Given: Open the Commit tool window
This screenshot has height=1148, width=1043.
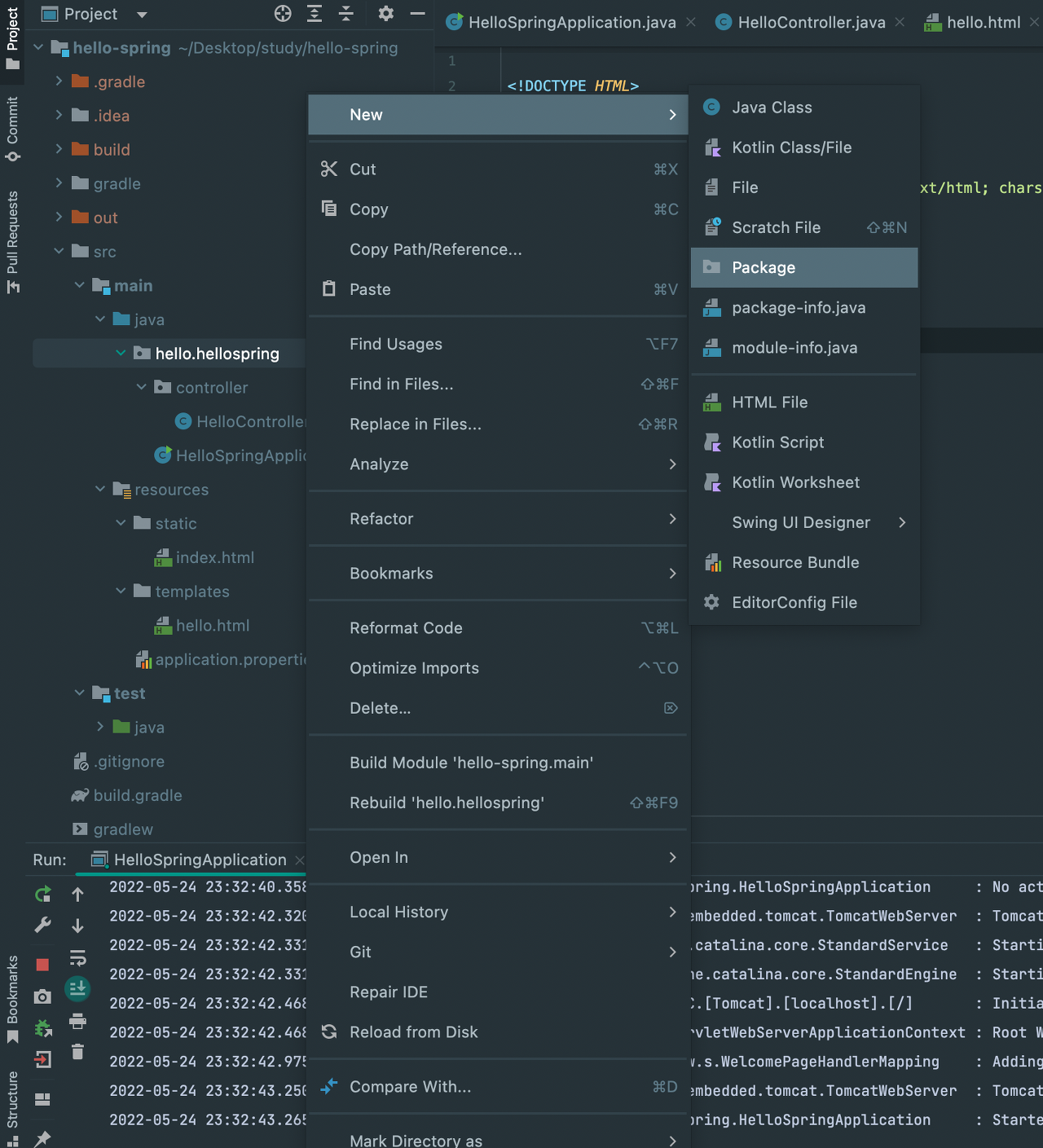Looking at the screenshot, I should 12,129.
